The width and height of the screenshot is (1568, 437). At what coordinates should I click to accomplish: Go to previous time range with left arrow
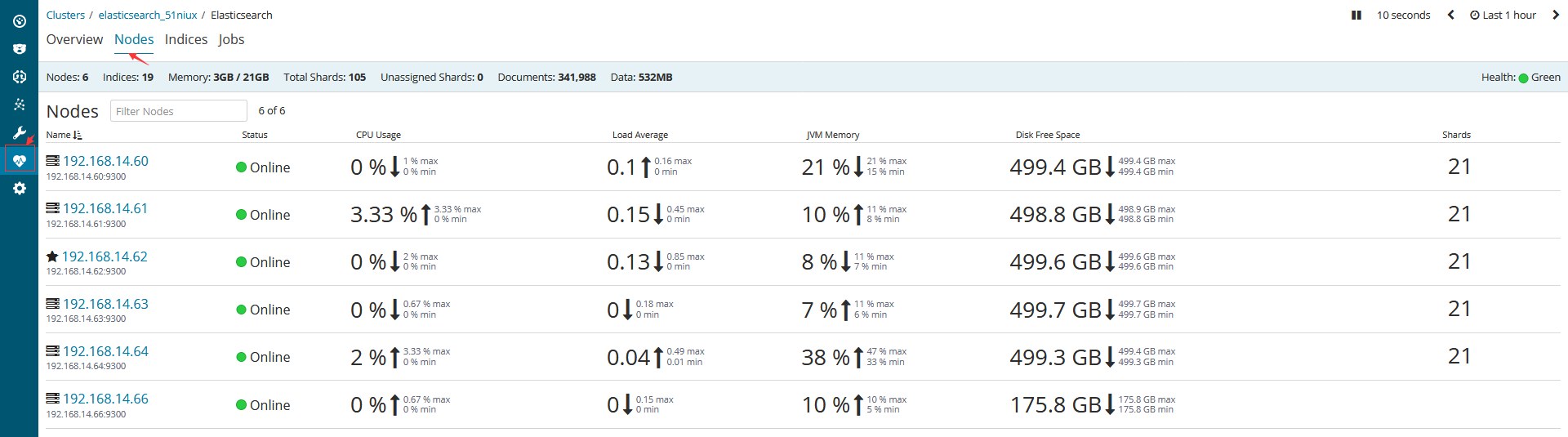coord(1450,15)
